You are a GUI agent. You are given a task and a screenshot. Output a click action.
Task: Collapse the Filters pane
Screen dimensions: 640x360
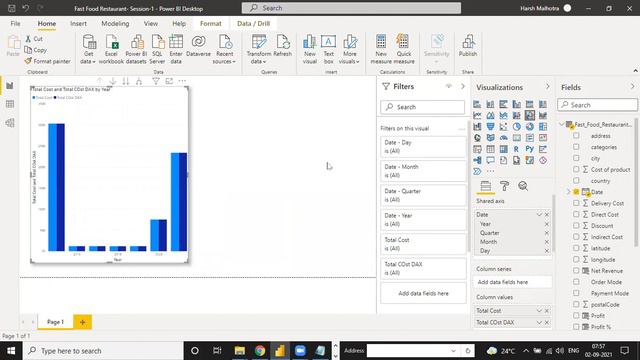[463, 87]
